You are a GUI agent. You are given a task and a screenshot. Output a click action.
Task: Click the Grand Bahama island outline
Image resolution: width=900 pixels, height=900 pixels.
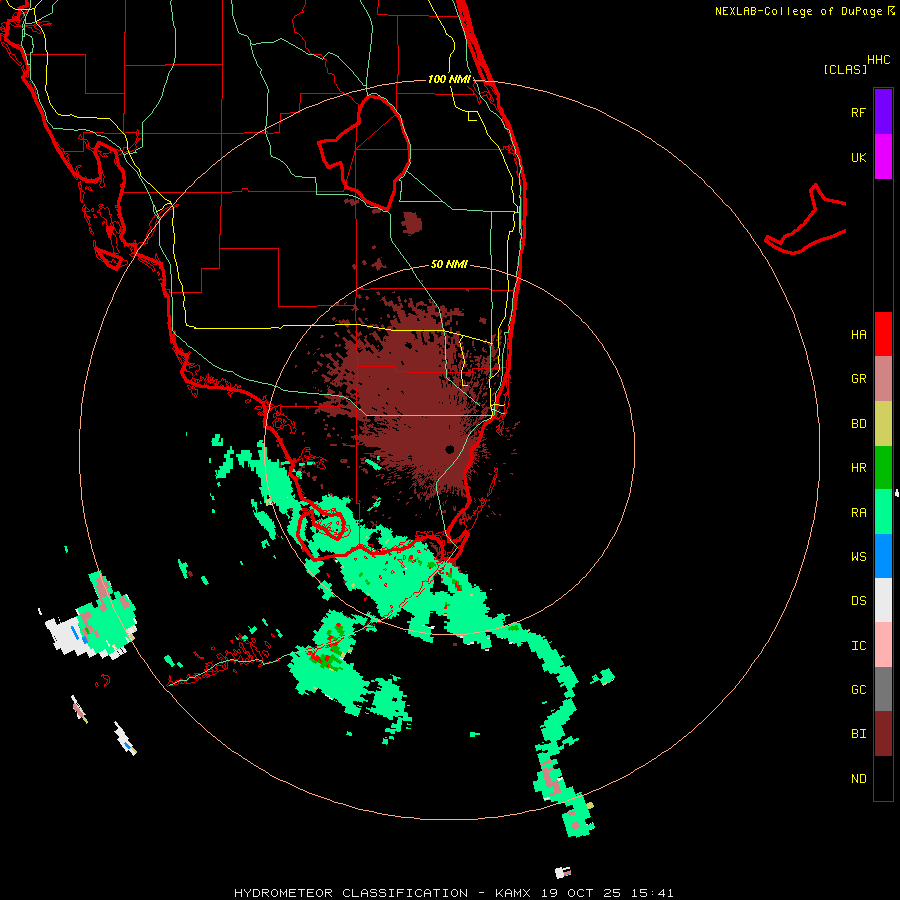(x=805, y=220)
